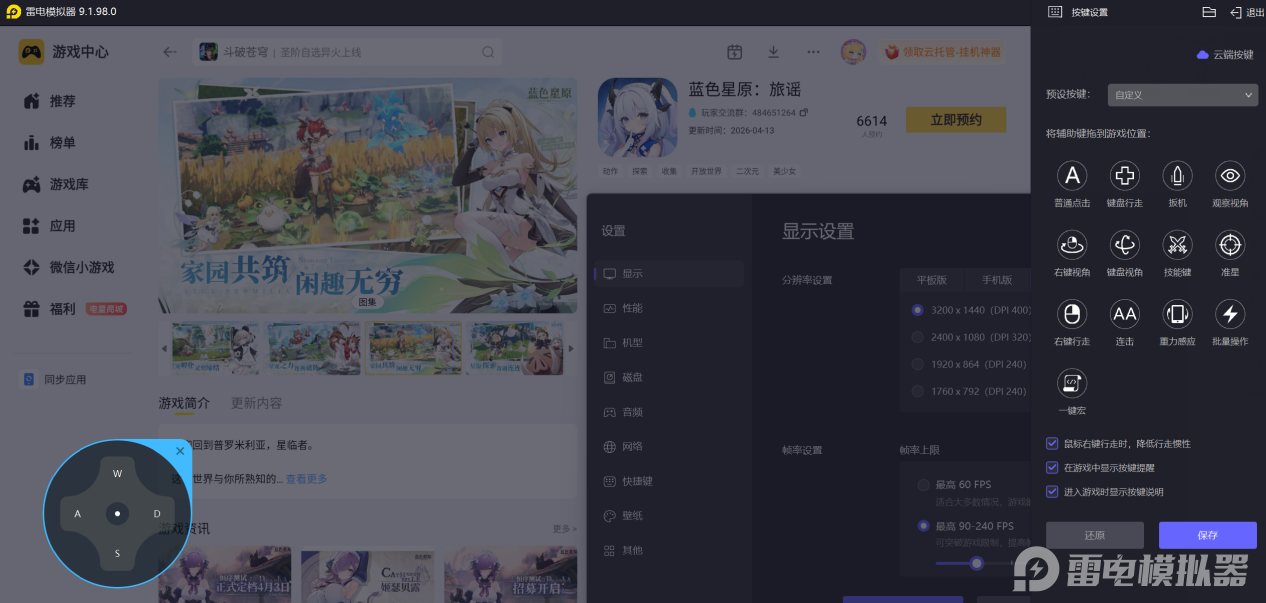Screen dimensions: 1266x603
Task: Pick the 扳机 trigger key icon
Action: click(1177, 176)
